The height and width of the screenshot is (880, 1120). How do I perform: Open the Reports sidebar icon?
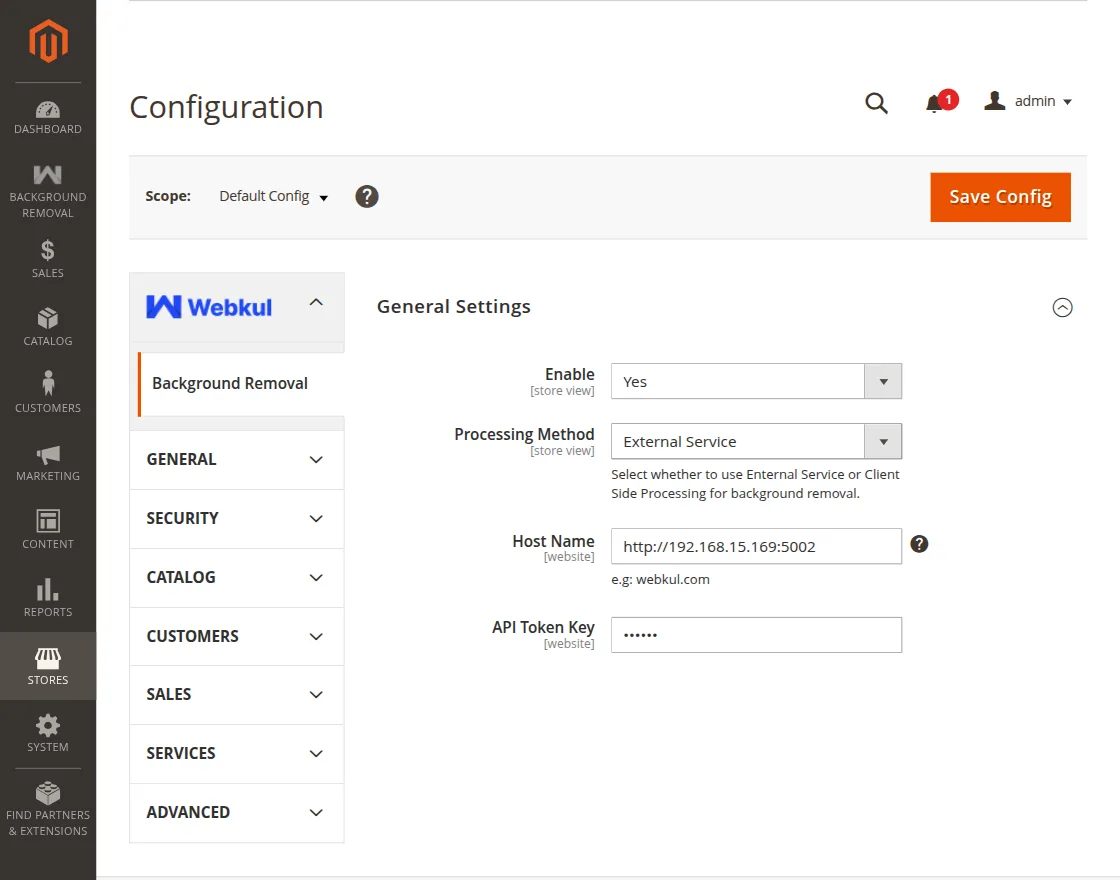coord(47,589)
